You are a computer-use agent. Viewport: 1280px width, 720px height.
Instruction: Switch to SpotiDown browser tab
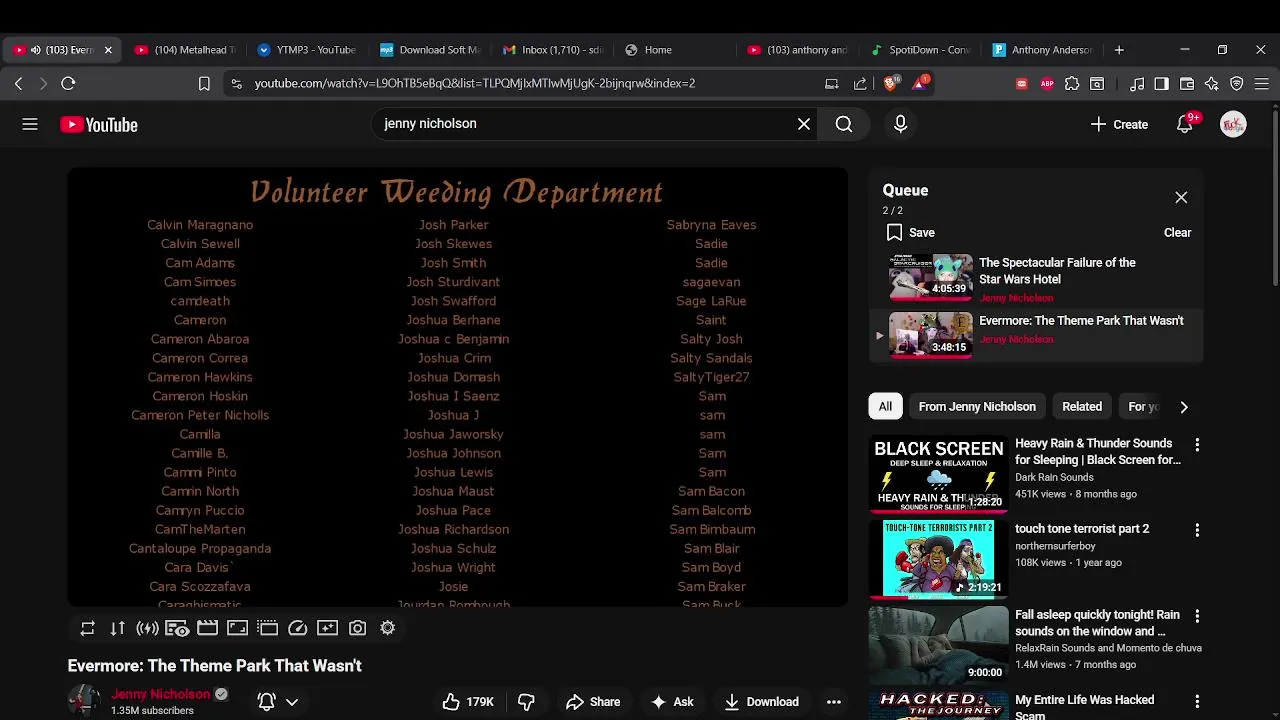921,50
